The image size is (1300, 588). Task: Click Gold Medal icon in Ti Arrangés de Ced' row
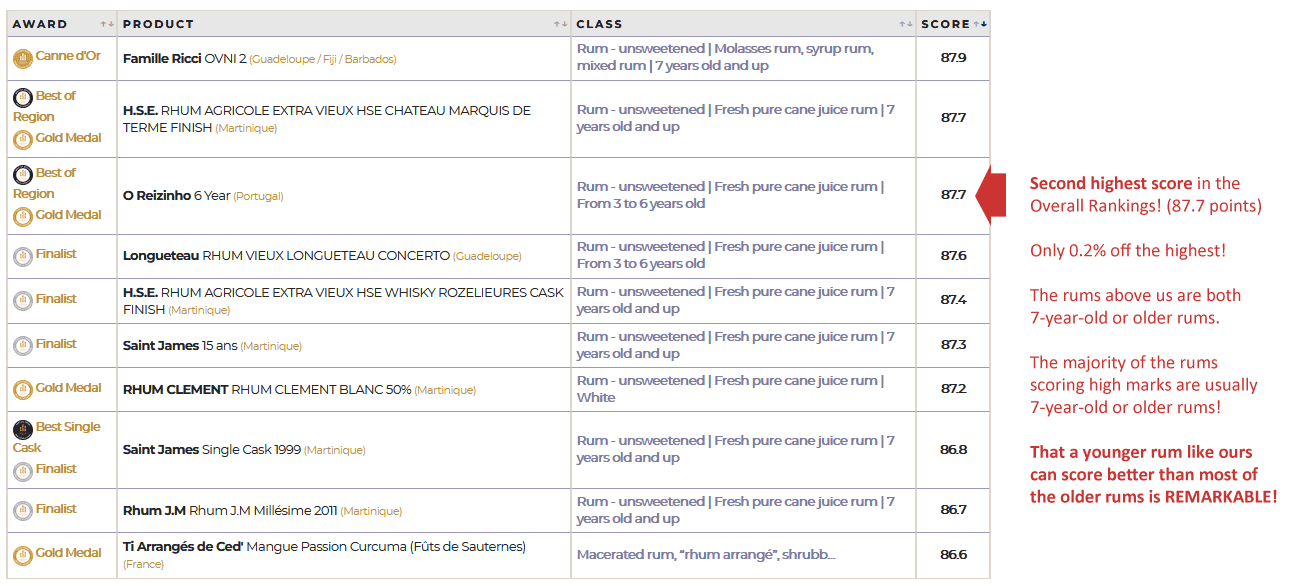click(x=22, y=555)
